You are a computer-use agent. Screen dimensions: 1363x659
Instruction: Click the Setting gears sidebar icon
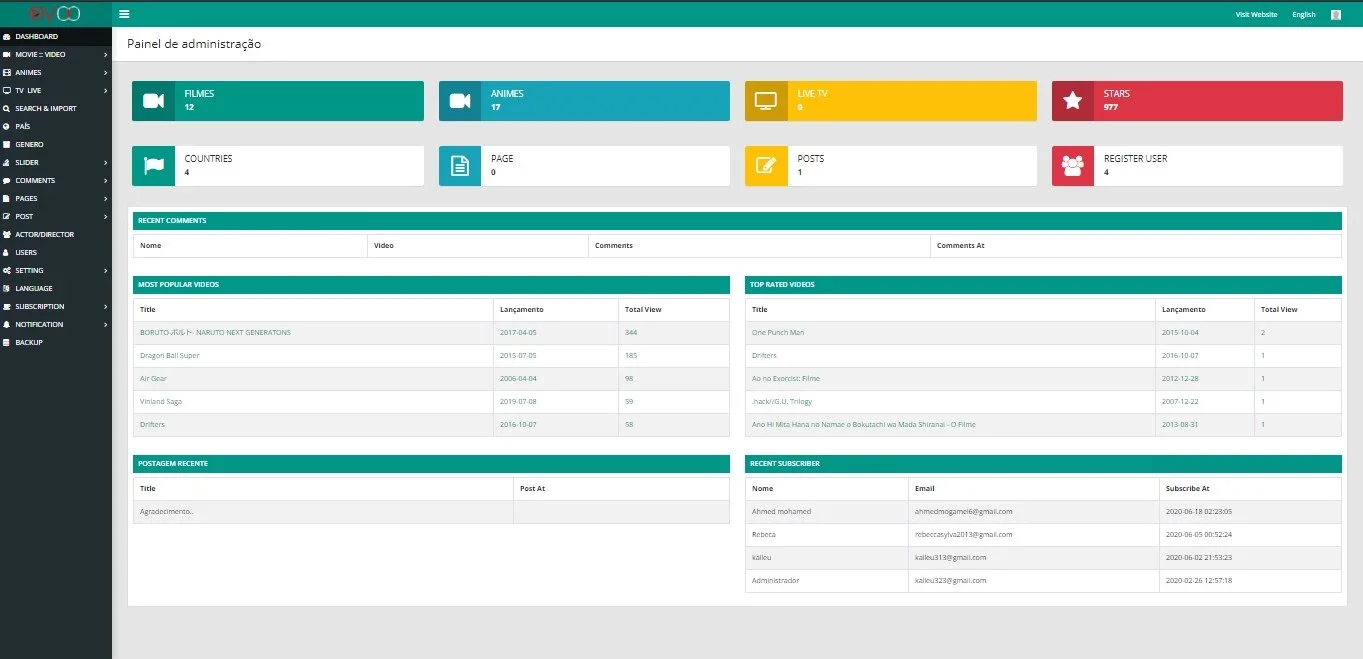point(7,271)
